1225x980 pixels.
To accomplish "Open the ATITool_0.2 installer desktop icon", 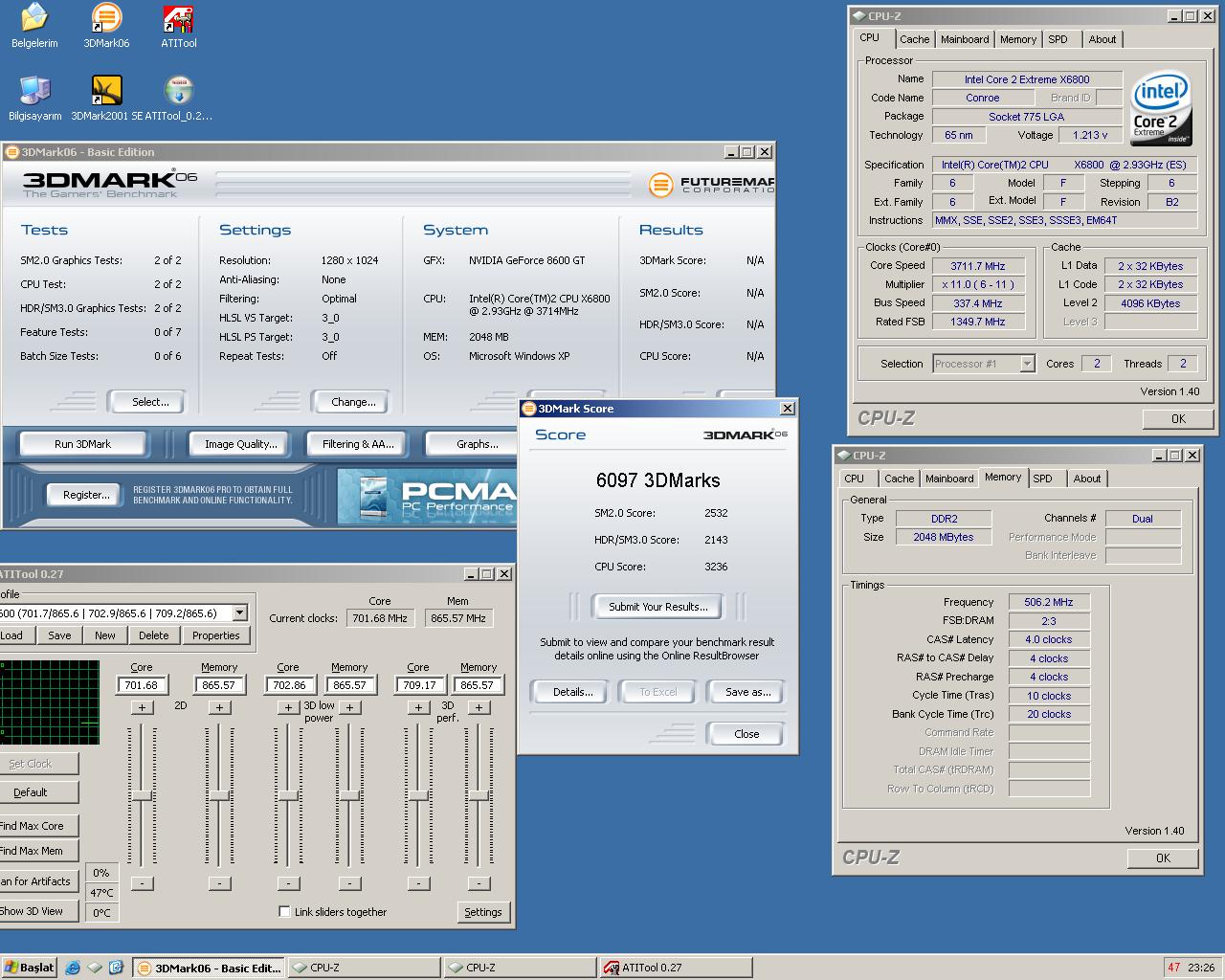I will [178, 98].
